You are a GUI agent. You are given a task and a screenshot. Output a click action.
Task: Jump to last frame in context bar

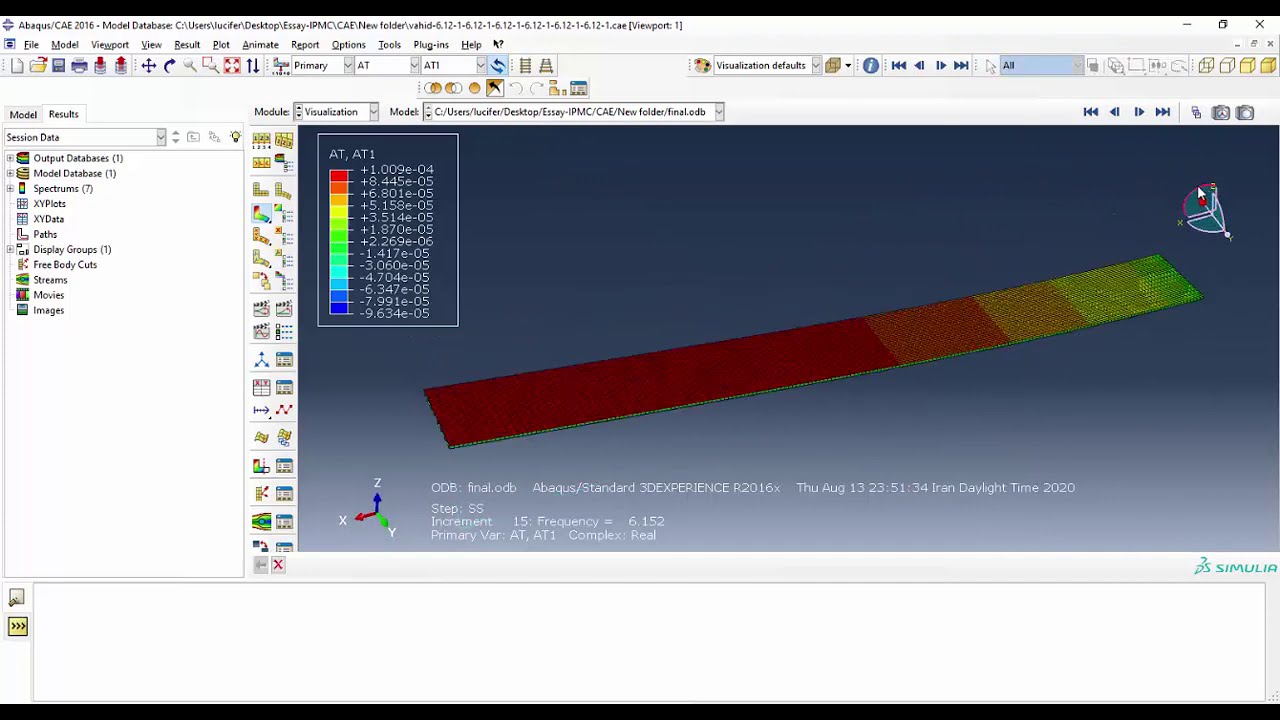coord(1162,112)
